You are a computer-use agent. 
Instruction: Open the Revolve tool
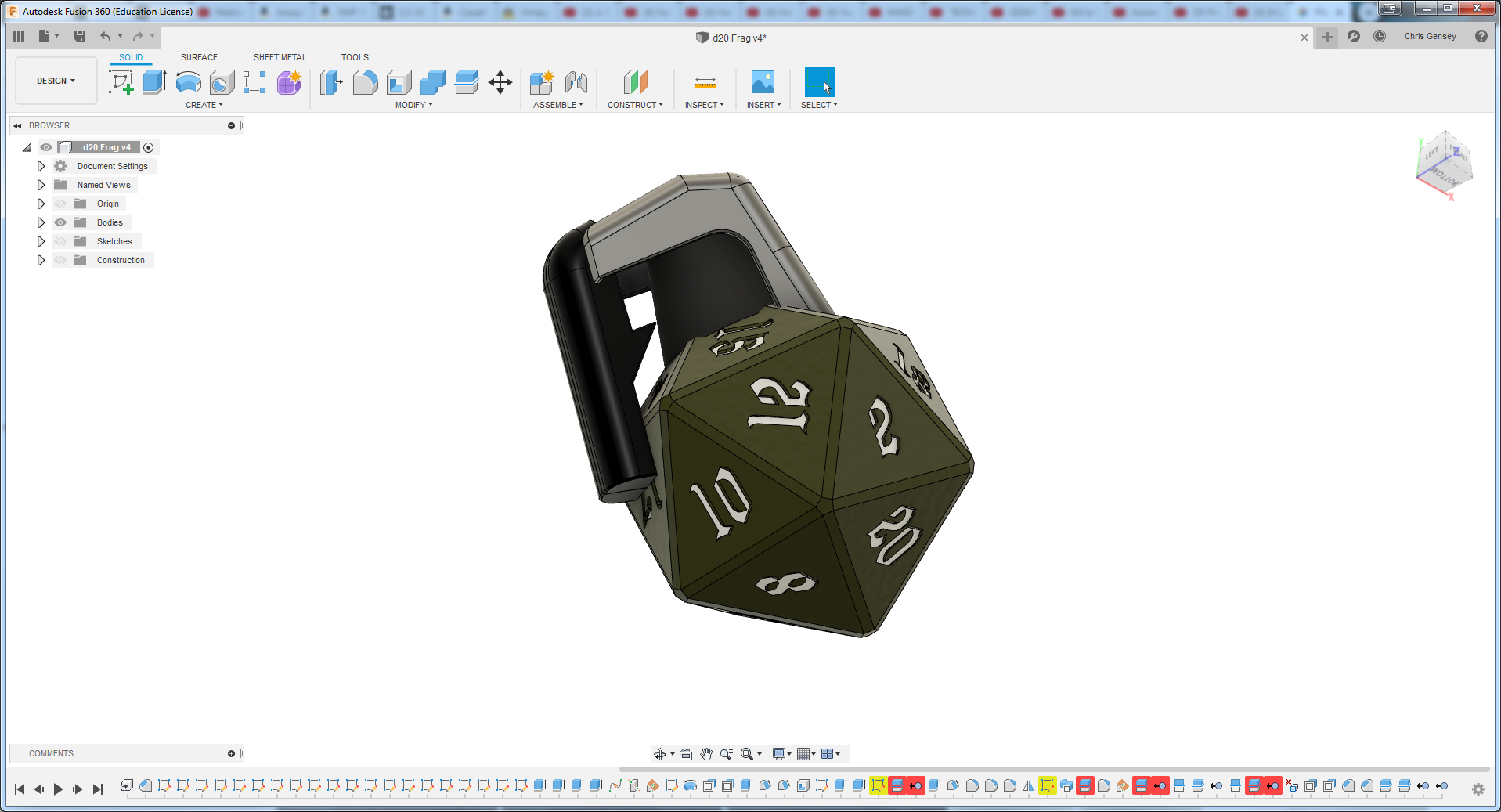coord(188,82)
